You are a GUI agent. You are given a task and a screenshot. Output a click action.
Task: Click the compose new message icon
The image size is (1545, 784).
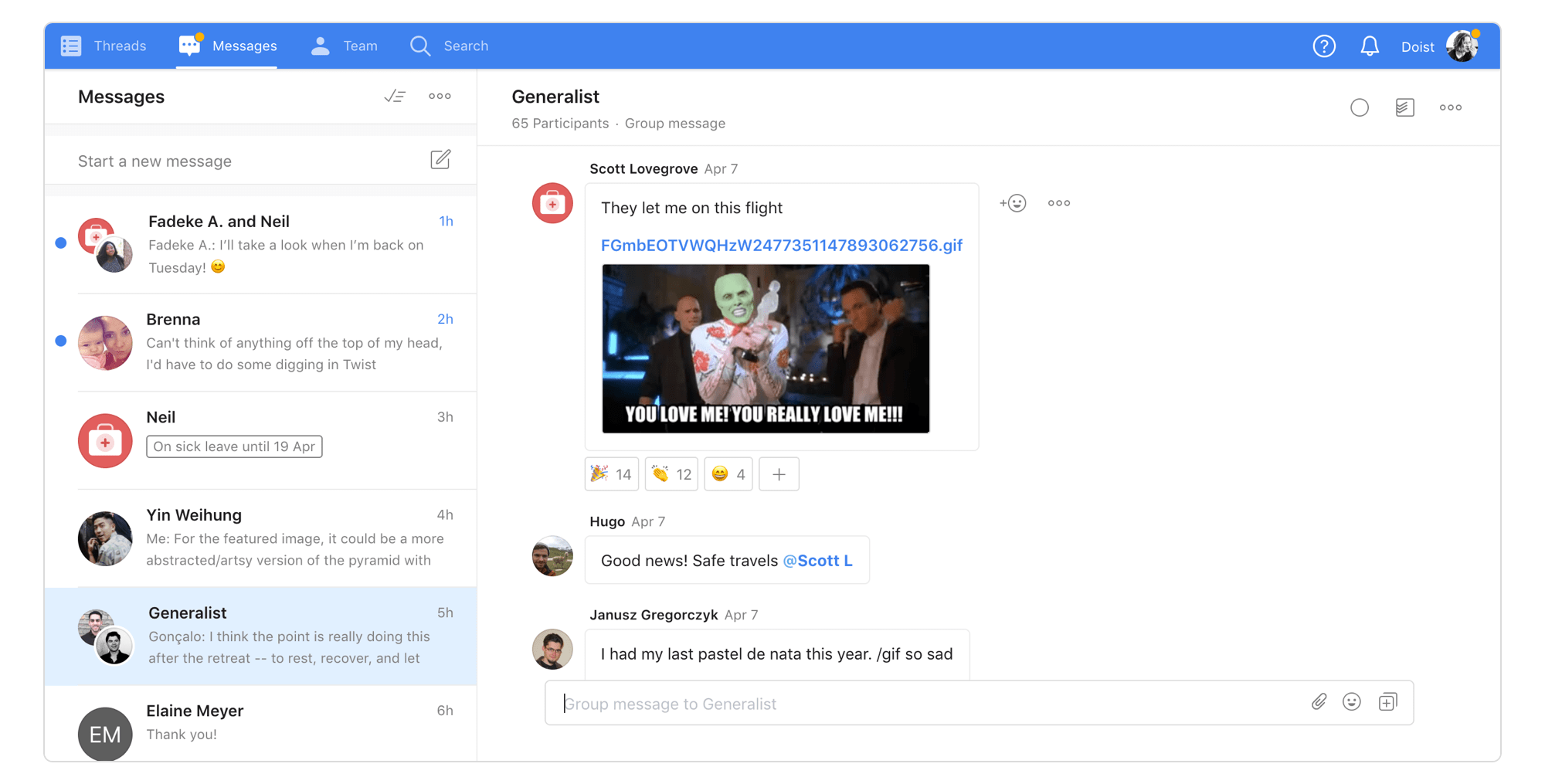coord(440,160)
